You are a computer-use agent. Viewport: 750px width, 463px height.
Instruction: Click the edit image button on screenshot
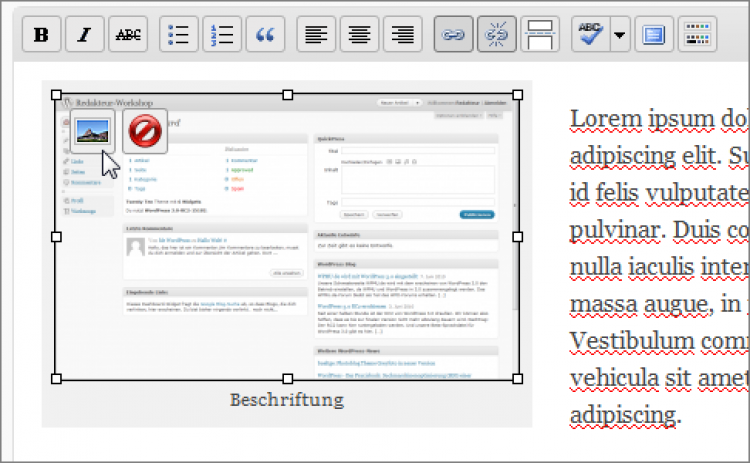coord(94,131)
